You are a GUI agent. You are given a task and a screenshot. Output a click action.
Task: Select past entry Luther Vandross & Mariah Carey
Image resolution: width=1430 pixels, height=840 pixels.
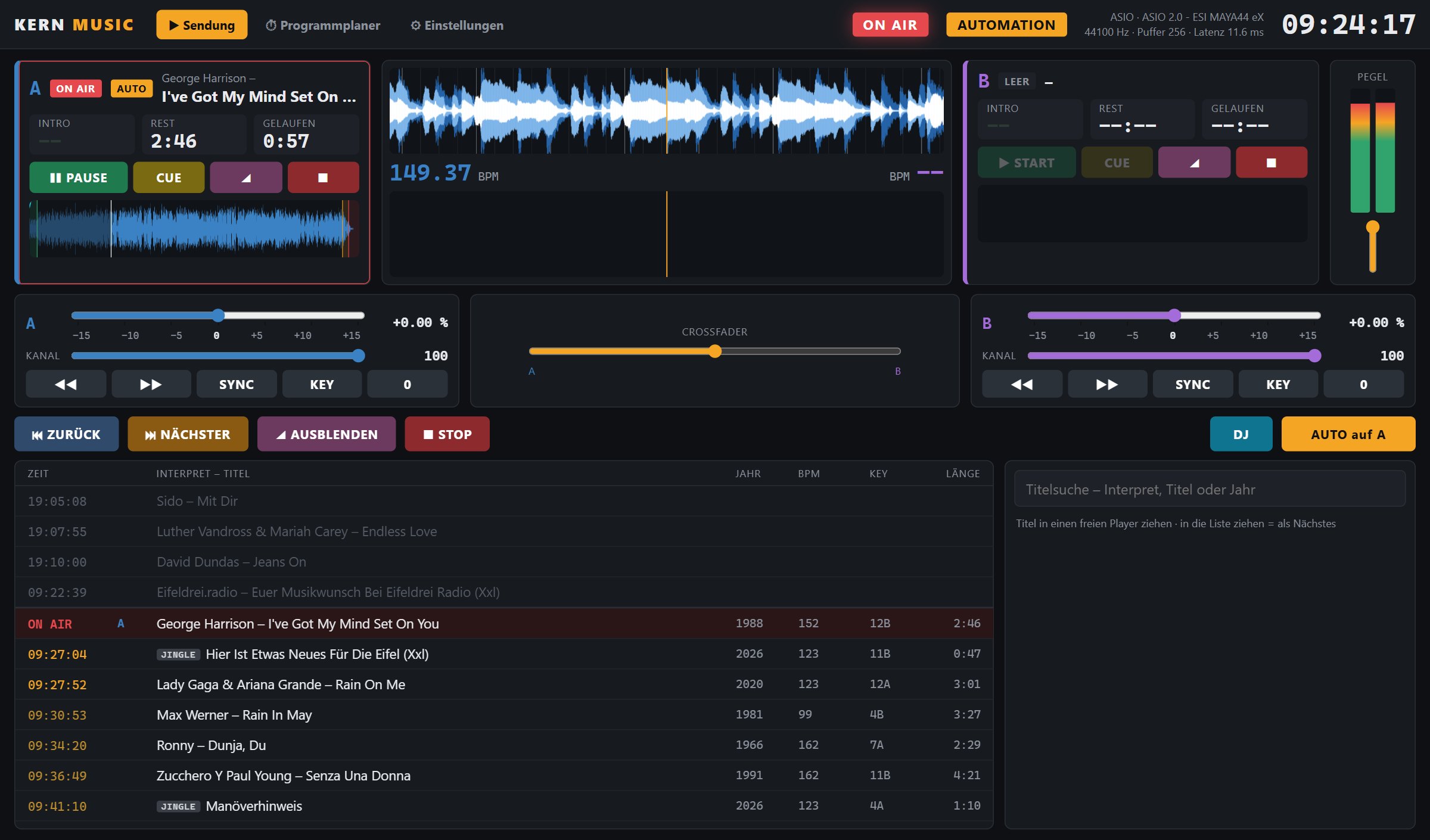coord(504,531)
